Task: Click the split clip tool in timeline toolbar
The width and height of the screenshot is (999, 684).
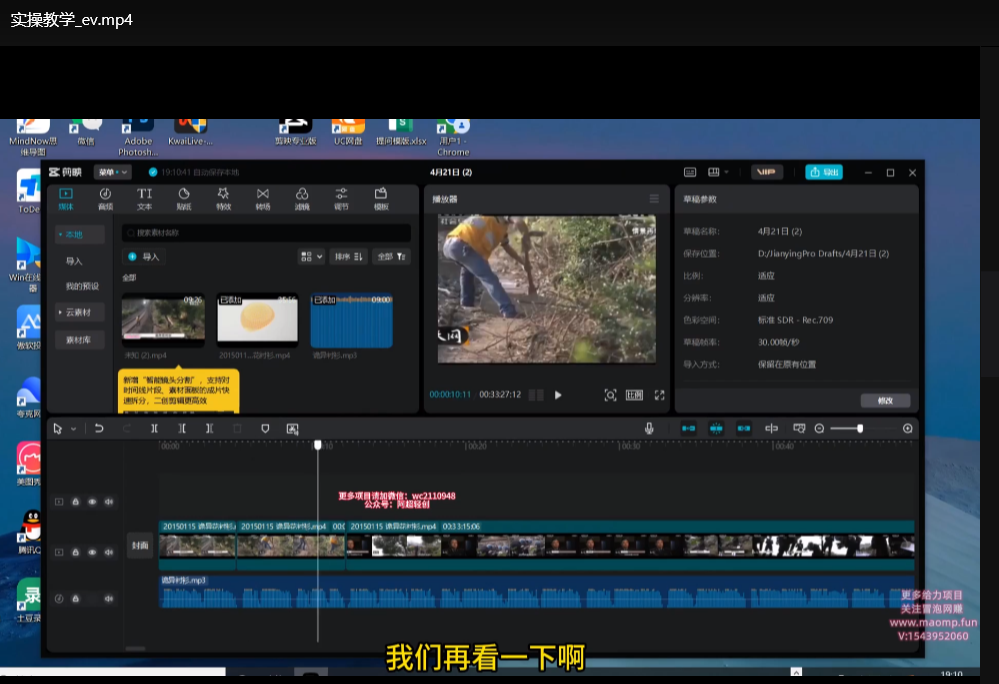Action: (154, 429)
